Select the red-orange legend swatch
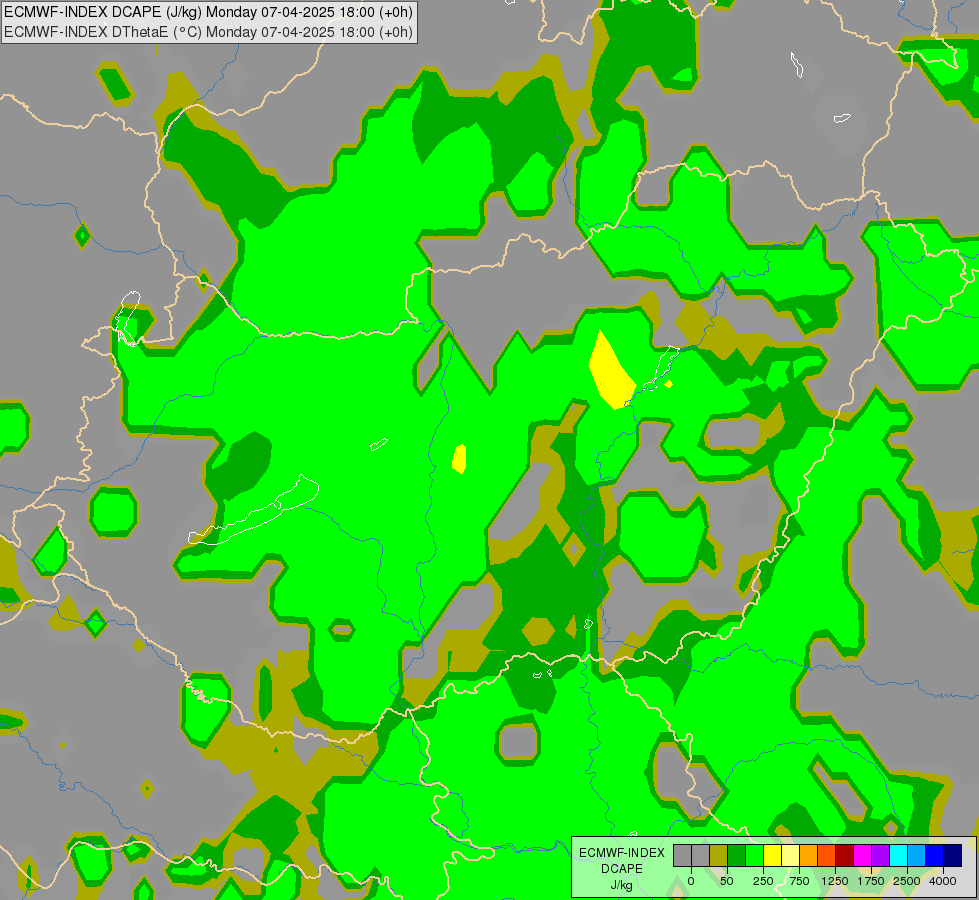The width and height of the screenshot is (979, 900). [827, 855]
